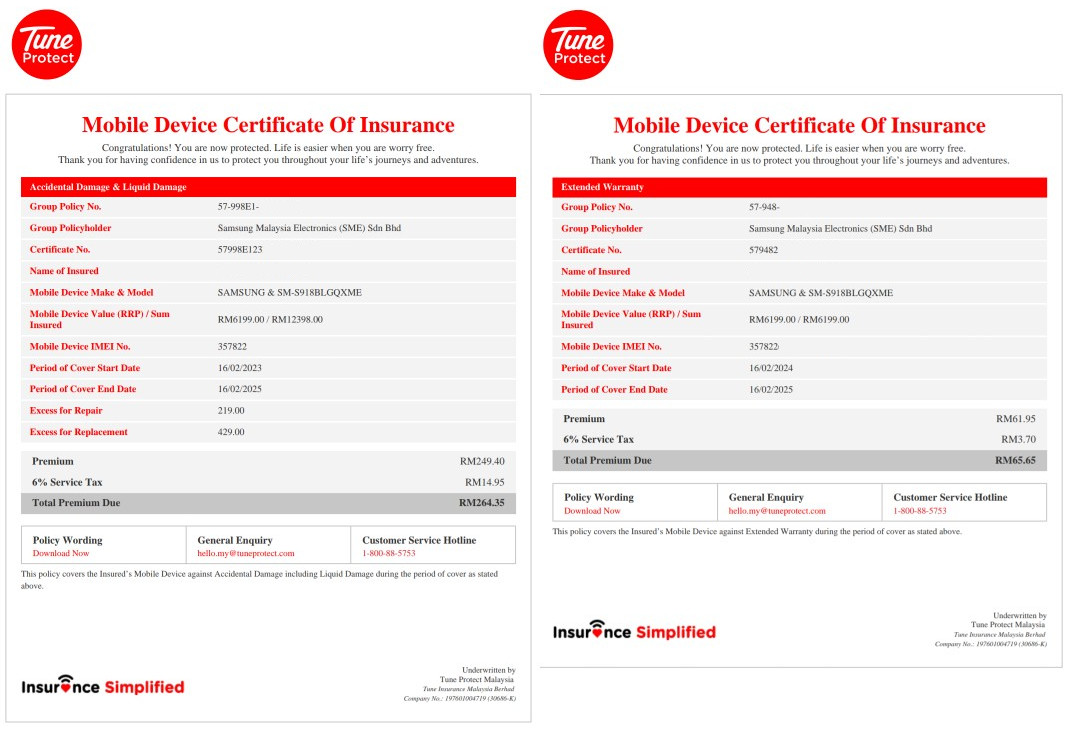Viewport: 1080px width, 729px height.
Task: Click Group Policyholder name in Extended Warranty certificate
Action: pyautogui.click(x=840, y=229)
